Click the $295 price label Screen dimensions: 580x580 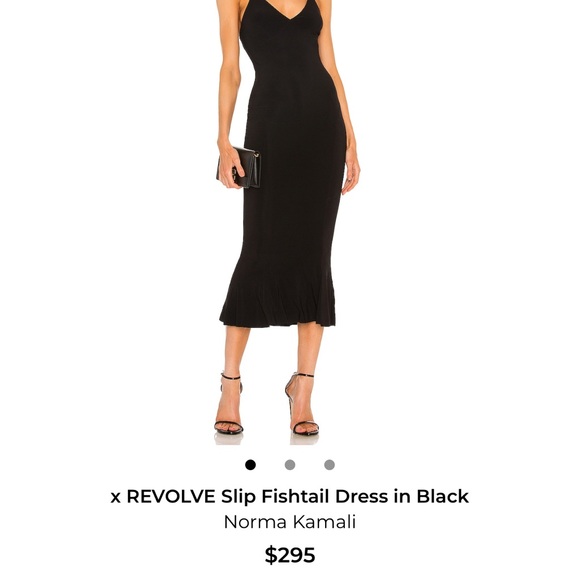290,555
